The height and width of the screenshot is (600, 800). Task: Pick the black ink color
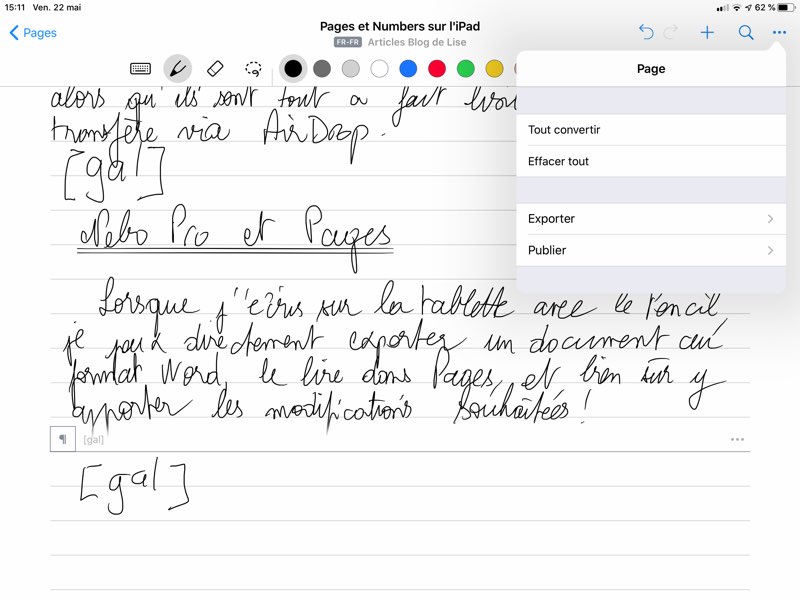(293, 69)
